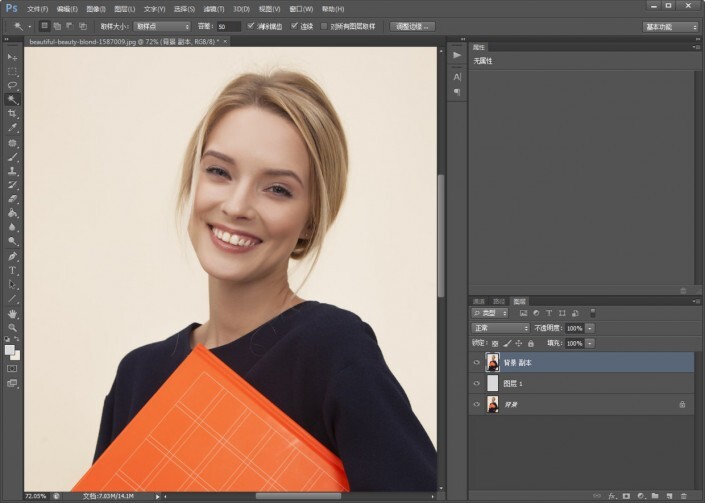Toggle the 消除锯齿 anti-alias checkbox
This screenshot has width=705, height=503.
click(249, 26)
